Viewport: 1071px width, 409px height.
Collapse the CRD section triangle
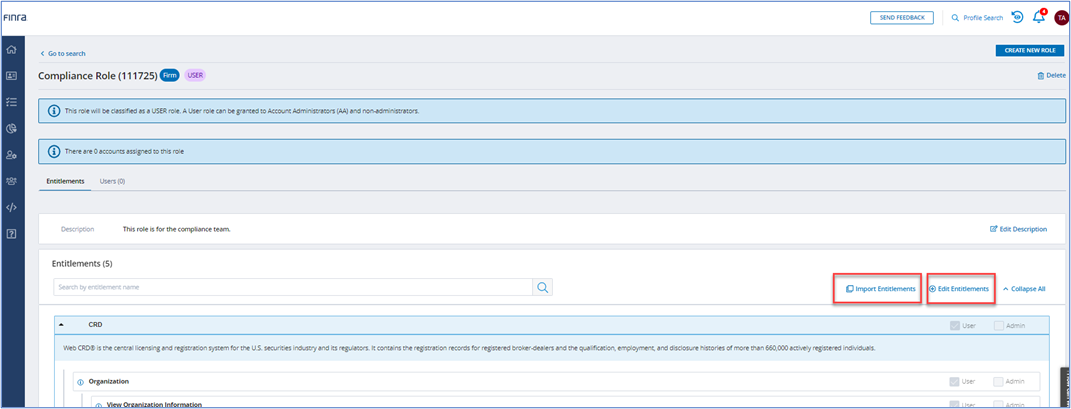pyautogui.click(x=61, y=325)
